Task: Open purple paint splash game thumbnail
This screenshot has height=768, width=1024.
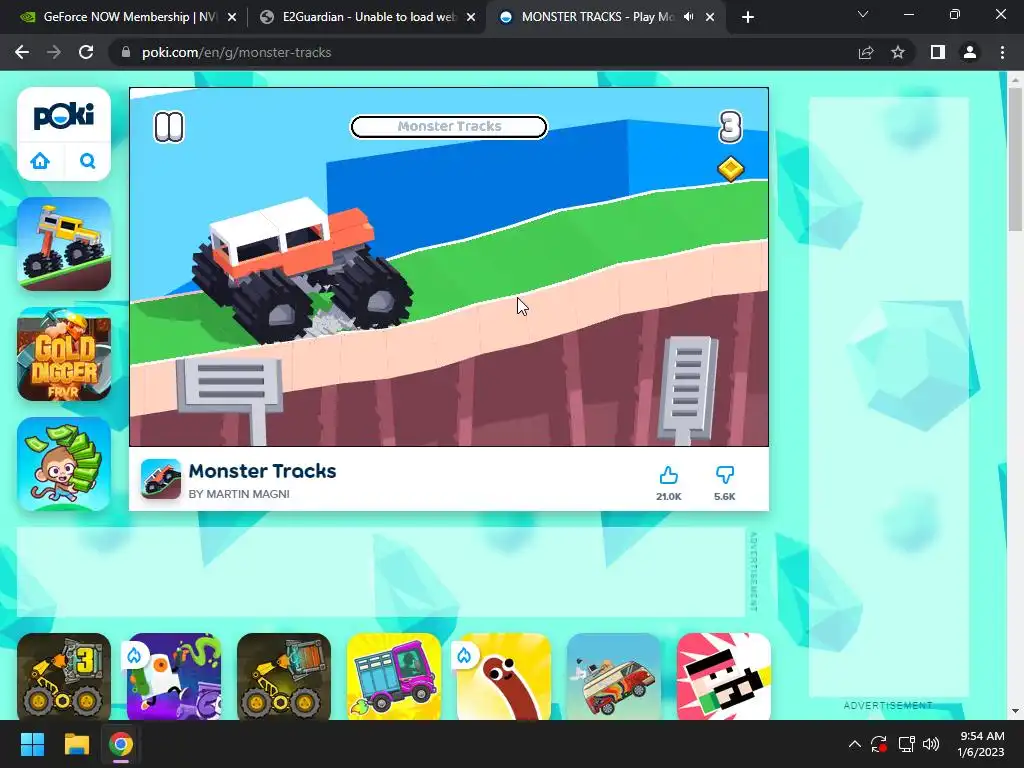Action: click(x=174, y=677)
